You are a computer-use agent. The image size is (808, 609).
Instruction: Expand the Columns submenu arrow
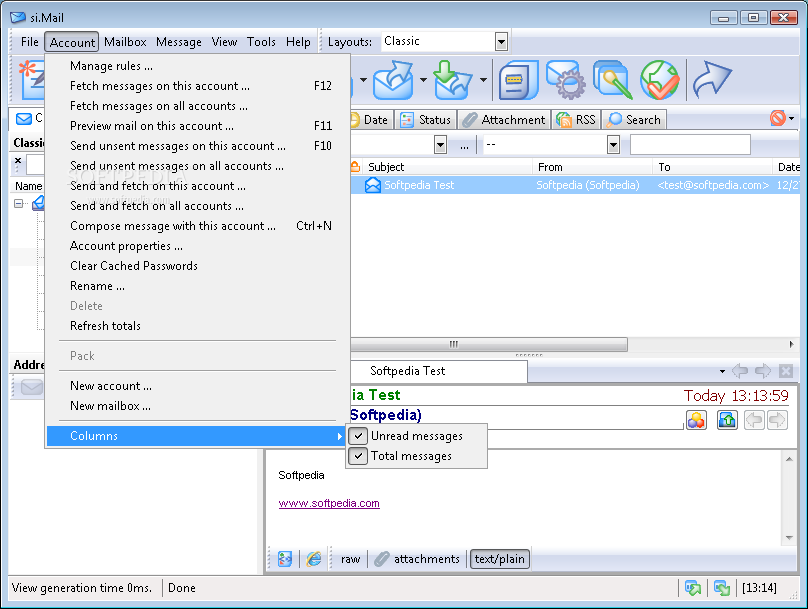(x=339, y=436)
